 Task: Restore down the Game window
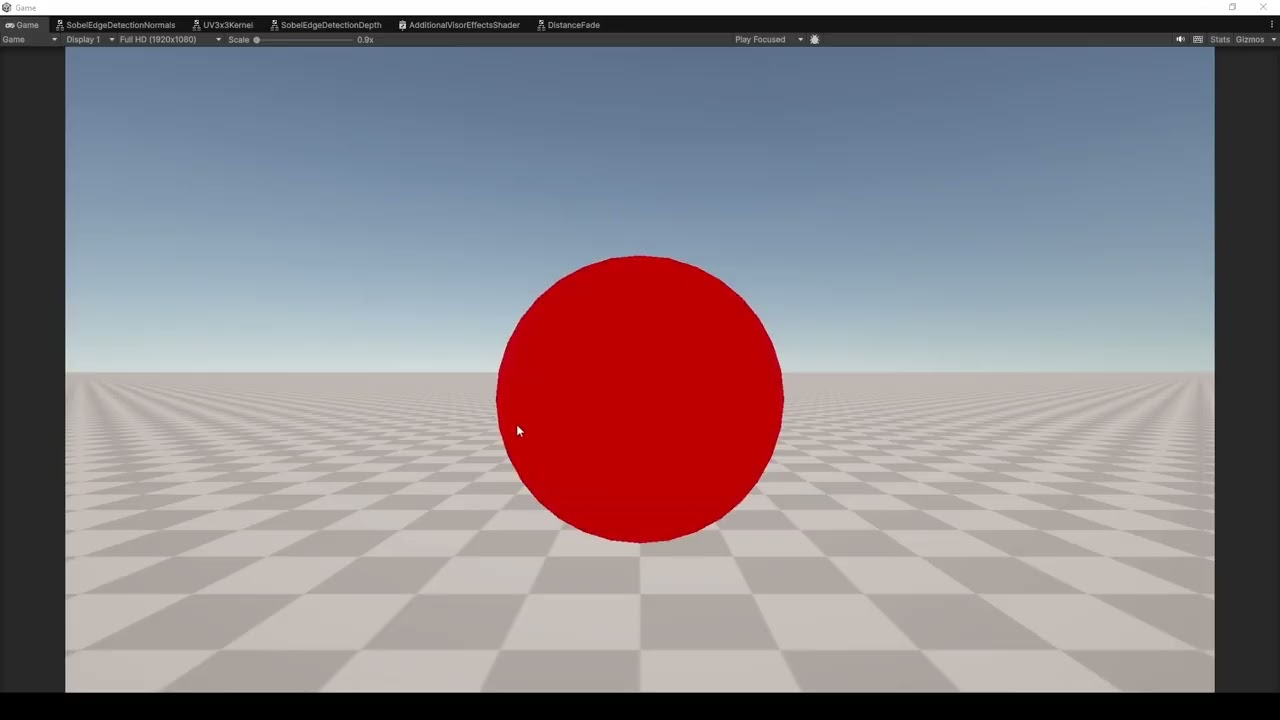click(1232, 7)
